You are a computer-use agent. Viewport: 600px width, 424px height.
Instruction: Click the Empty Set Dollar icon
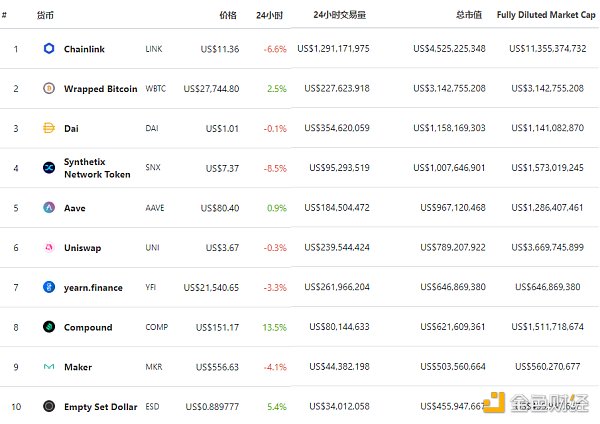click(49, 406)
